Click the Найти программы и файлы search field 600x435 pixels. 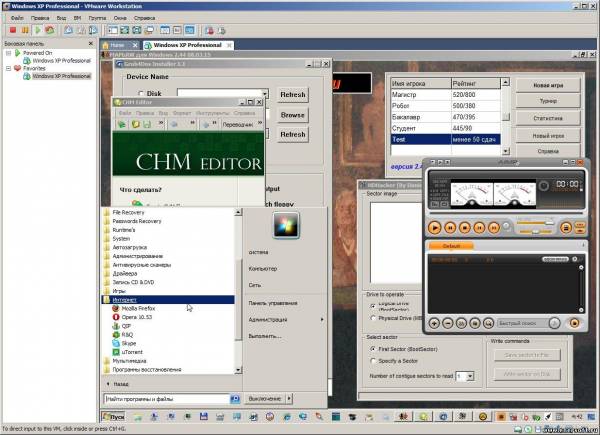(x=166, y=399)
